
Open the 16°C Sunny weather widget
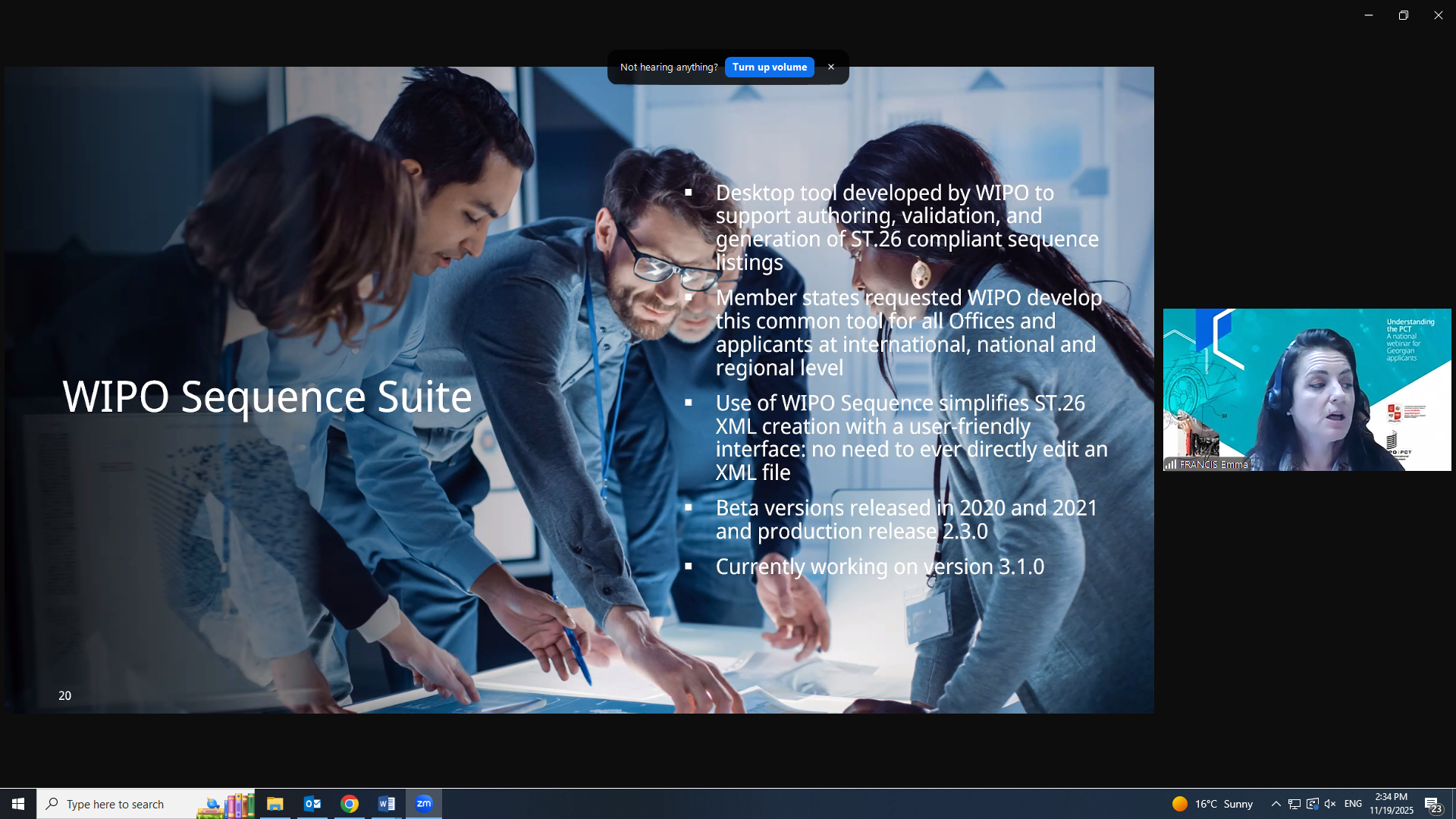coord(1212,804)
